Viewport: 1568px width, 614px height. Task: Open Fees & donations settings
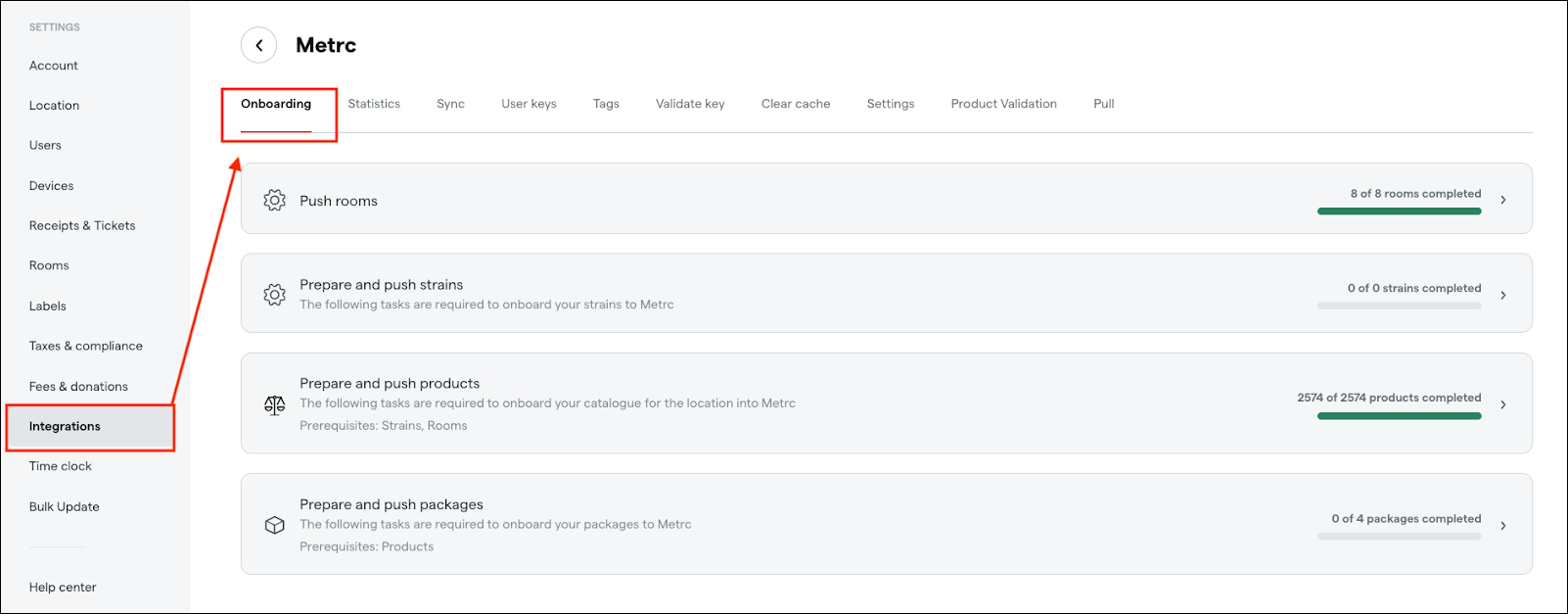click(78, 387)
